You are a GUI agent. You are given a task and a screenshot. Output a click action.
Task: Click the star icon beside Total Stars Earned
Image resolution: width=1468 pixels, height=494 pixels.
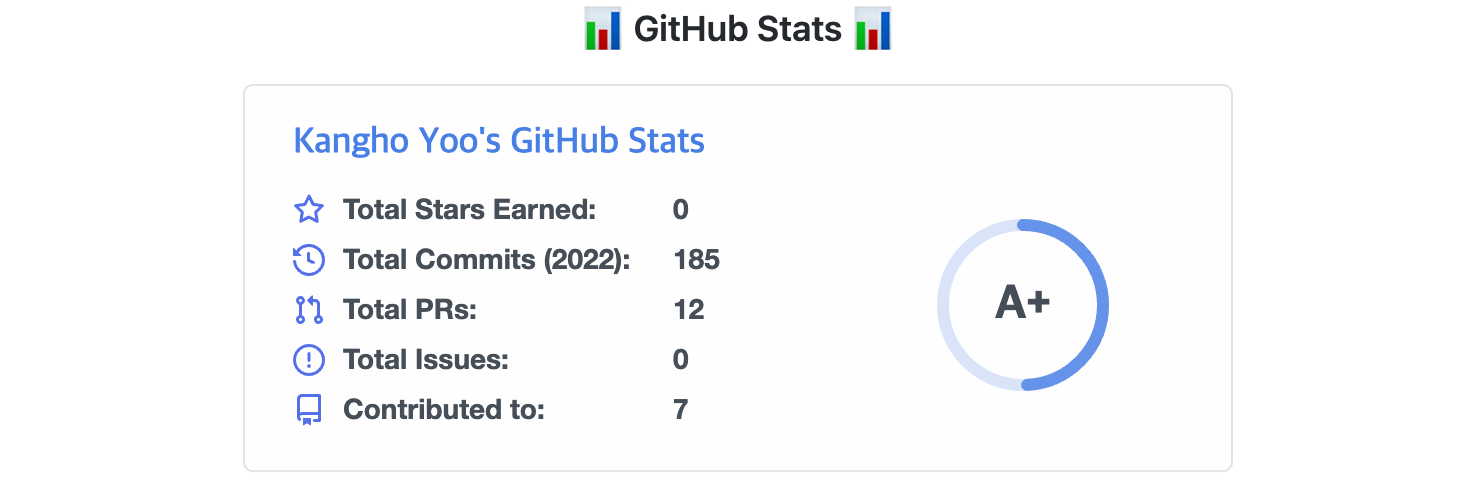[308, 210]
